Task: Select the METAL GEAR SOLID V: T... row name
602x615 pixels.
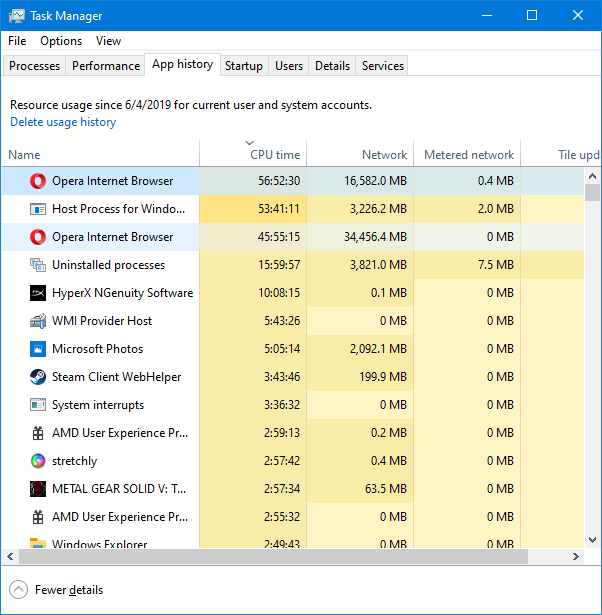Action: click(x=119, y=489)
